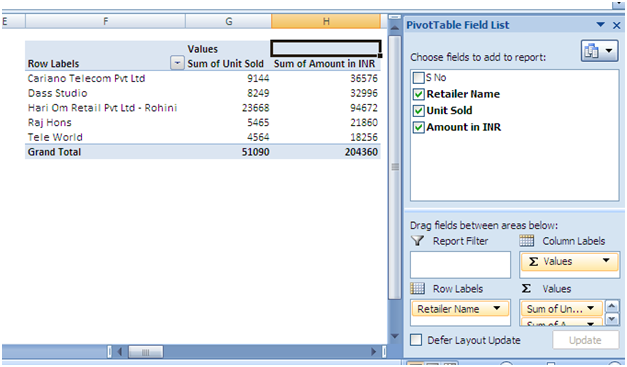The image size is (627, 367).
Task: Open the Values item dropdown in Column Labels
Action: [x=606, y=261]
